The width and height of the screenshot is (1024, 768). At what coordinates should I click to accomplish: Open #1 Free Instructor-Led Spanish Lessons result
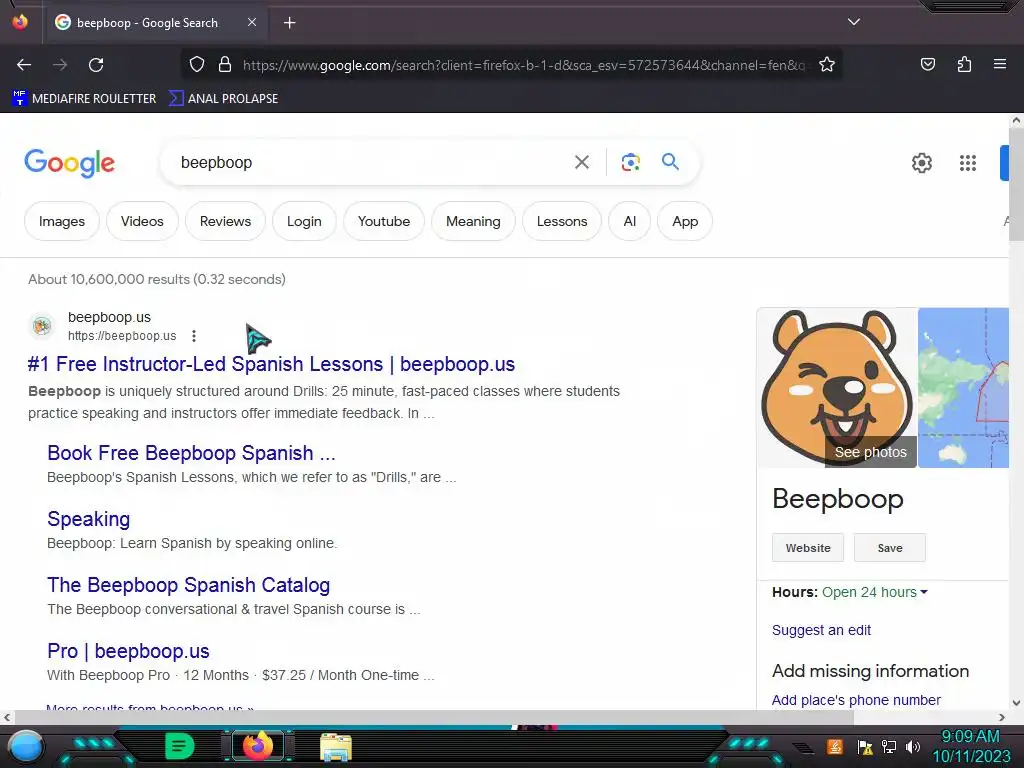click(271, 364)
